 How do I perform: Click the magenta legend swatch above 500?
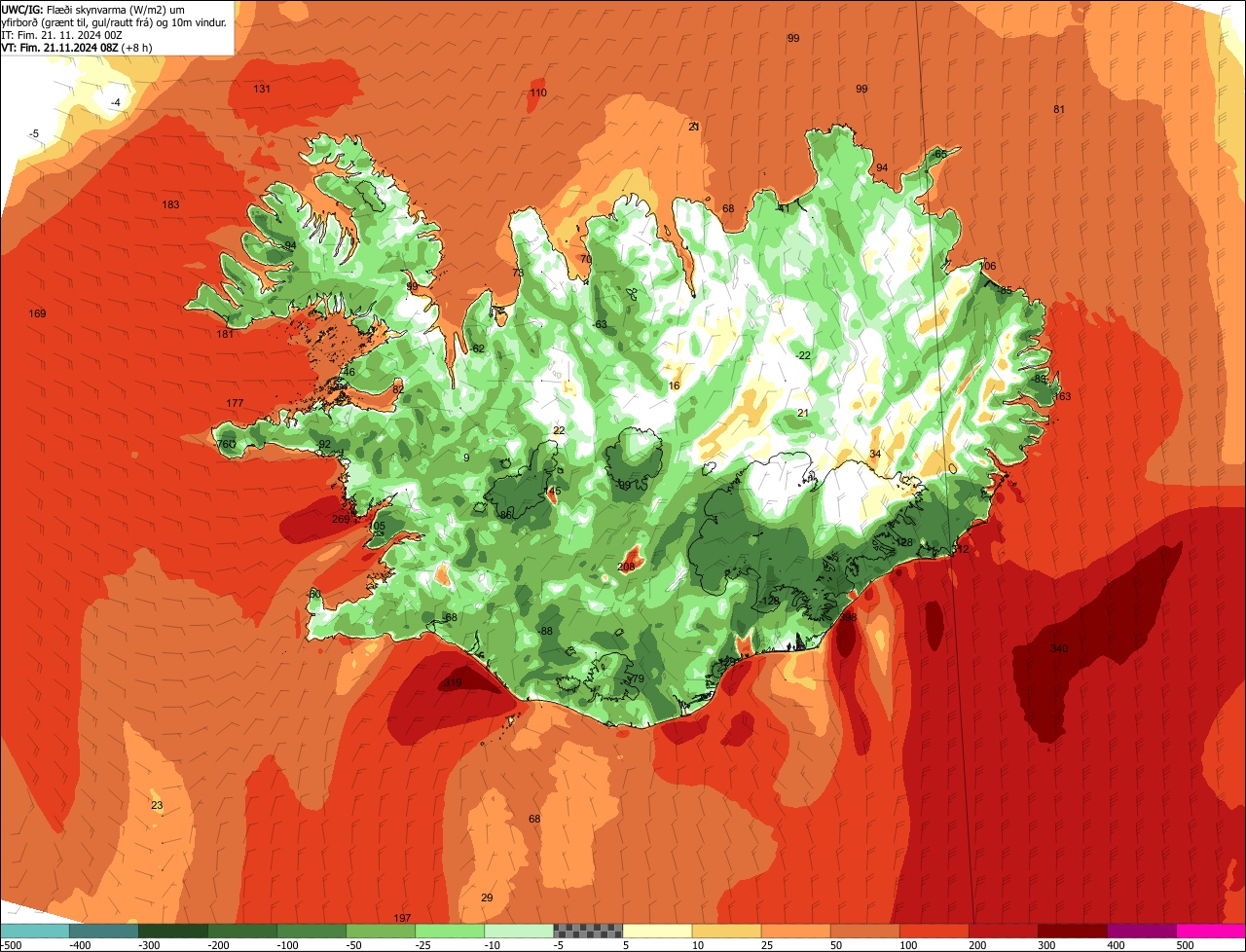pos(1211,931)
